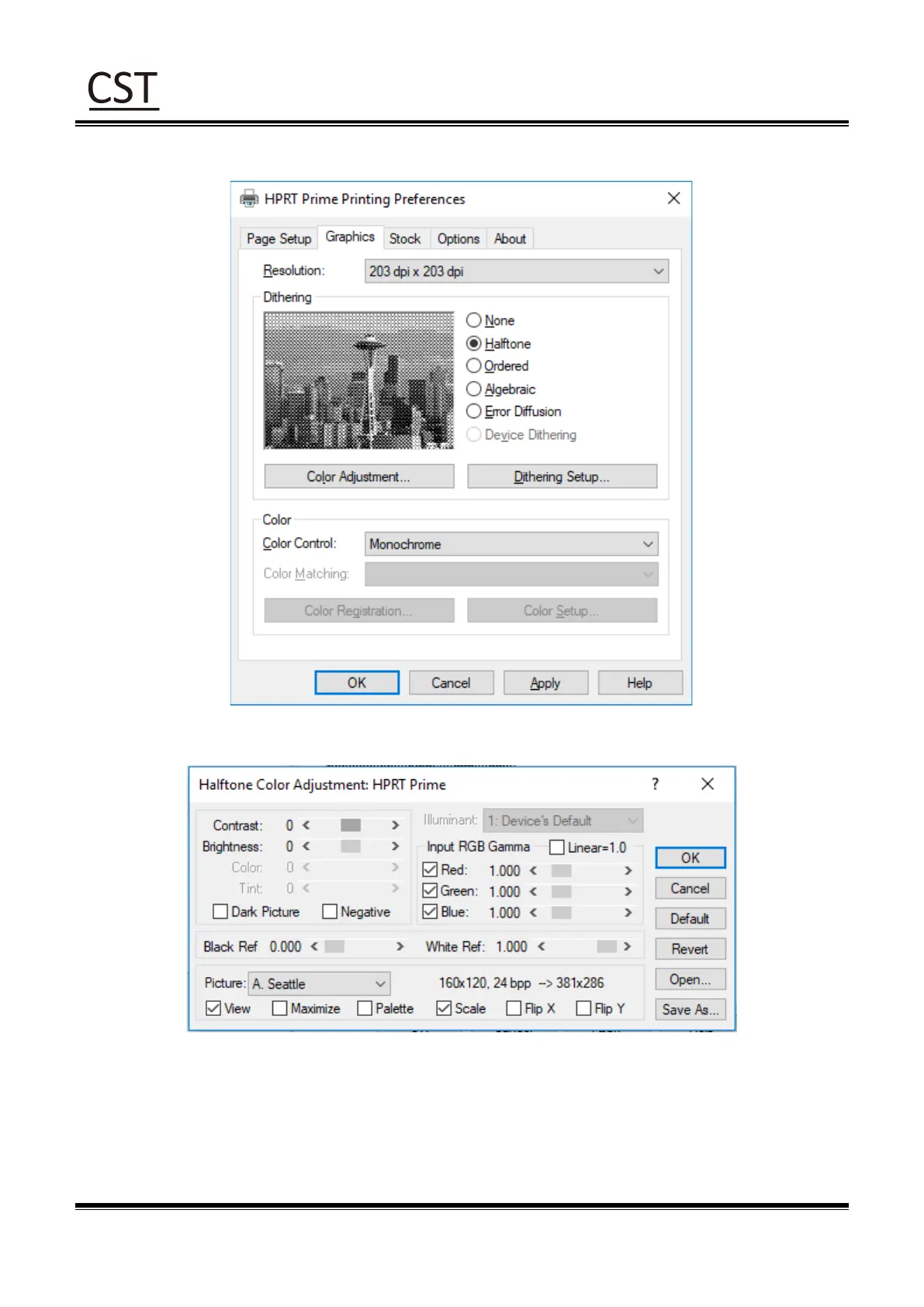Screen dimensions: 924x1307
Task: Increase Green gamma with right arrow
Action: tap(628, 892)
